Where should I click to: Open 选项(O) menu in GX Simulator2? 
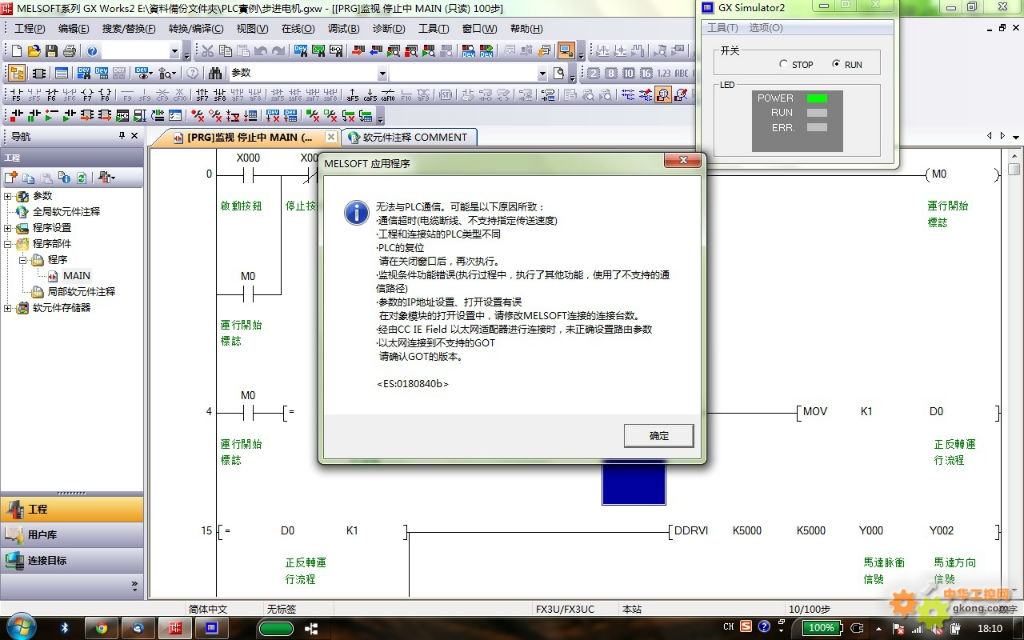click(x=765, y=27)
